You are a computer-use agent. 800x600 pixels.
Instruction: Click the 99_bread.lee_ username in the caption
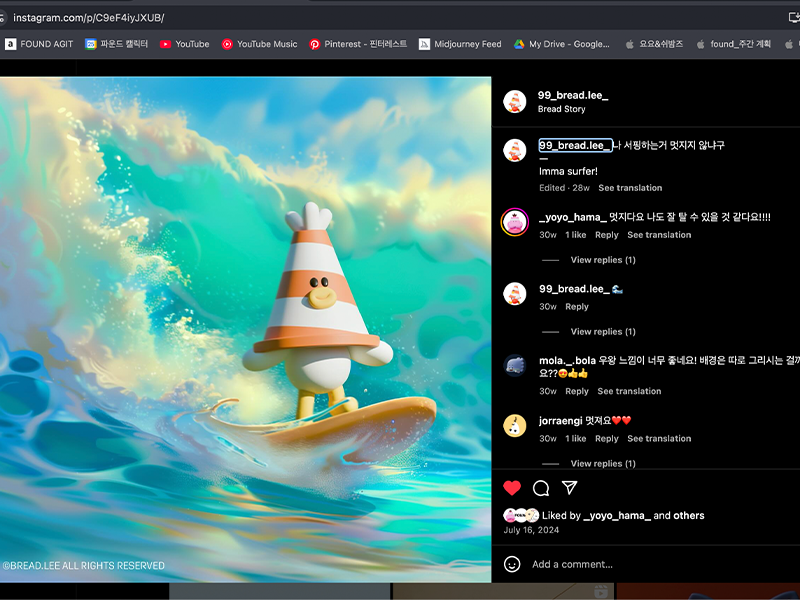click(574, 145)
